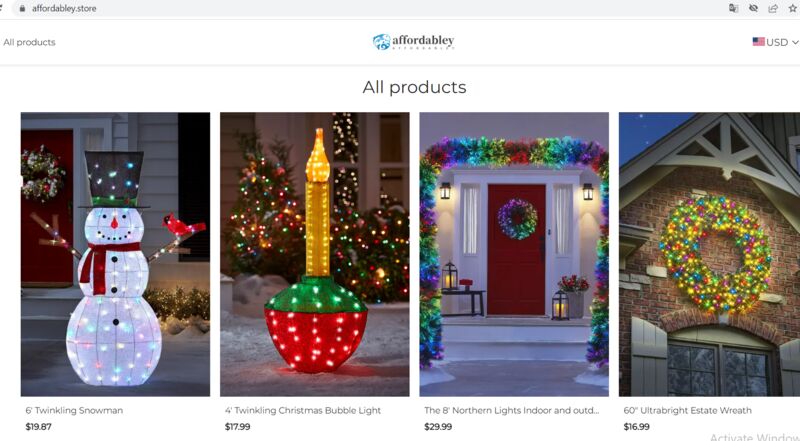Image resolution: width=800 pixels, height=441 pixels.
Task: Click the share page icon in address bar
Action: point(773,8)
